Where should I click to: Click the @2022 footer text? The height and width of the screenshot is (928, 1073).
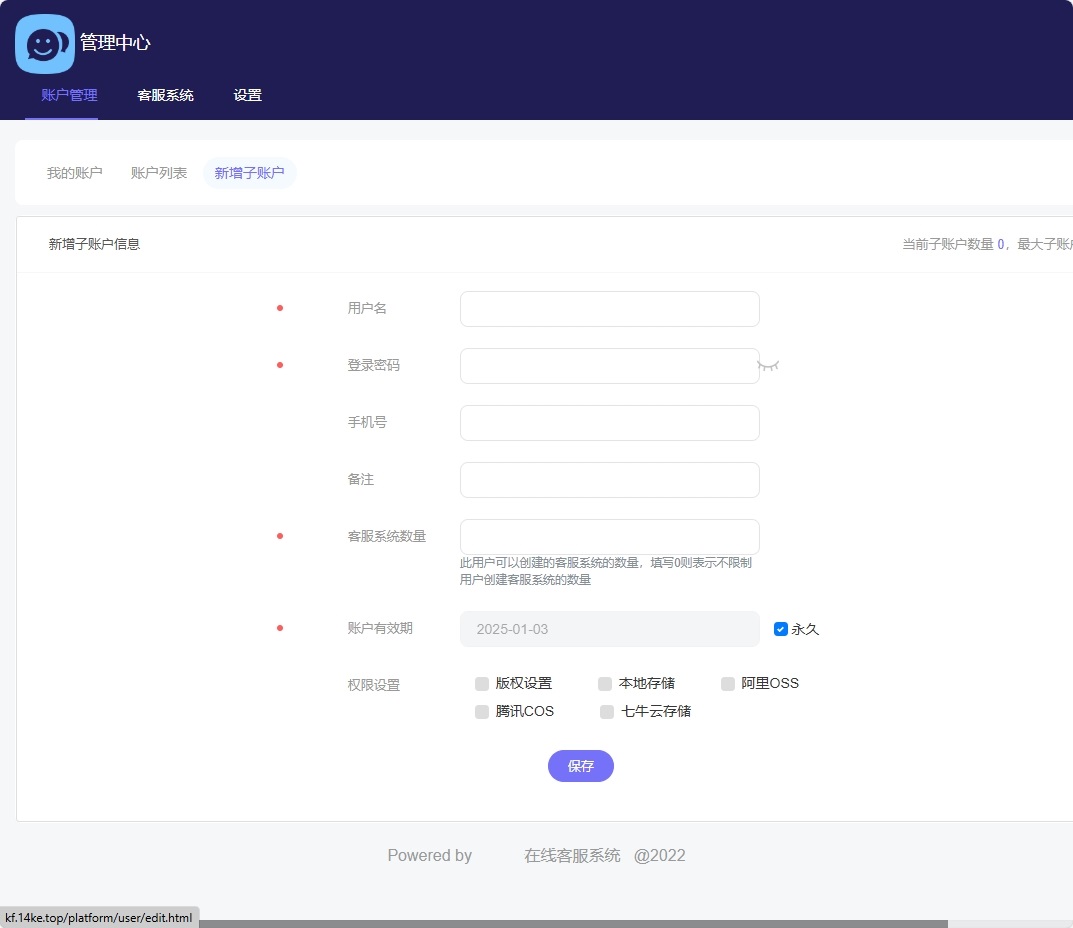pyautogui.click(x=660, y=855)
